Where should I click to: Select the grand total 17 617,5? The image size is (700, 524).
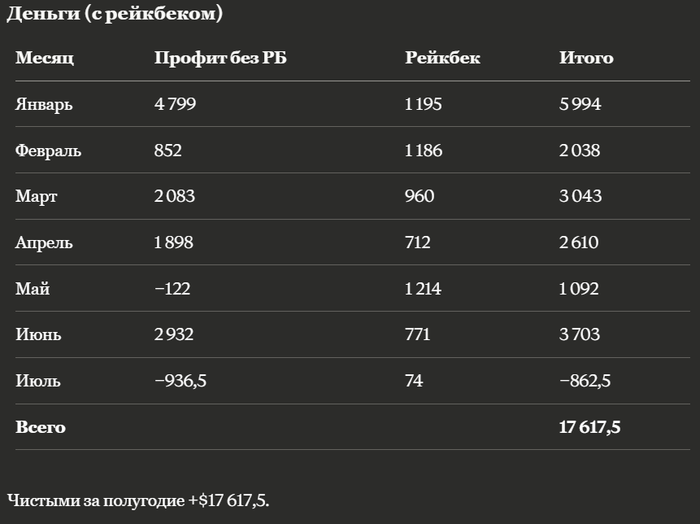(x=590, y=428)
